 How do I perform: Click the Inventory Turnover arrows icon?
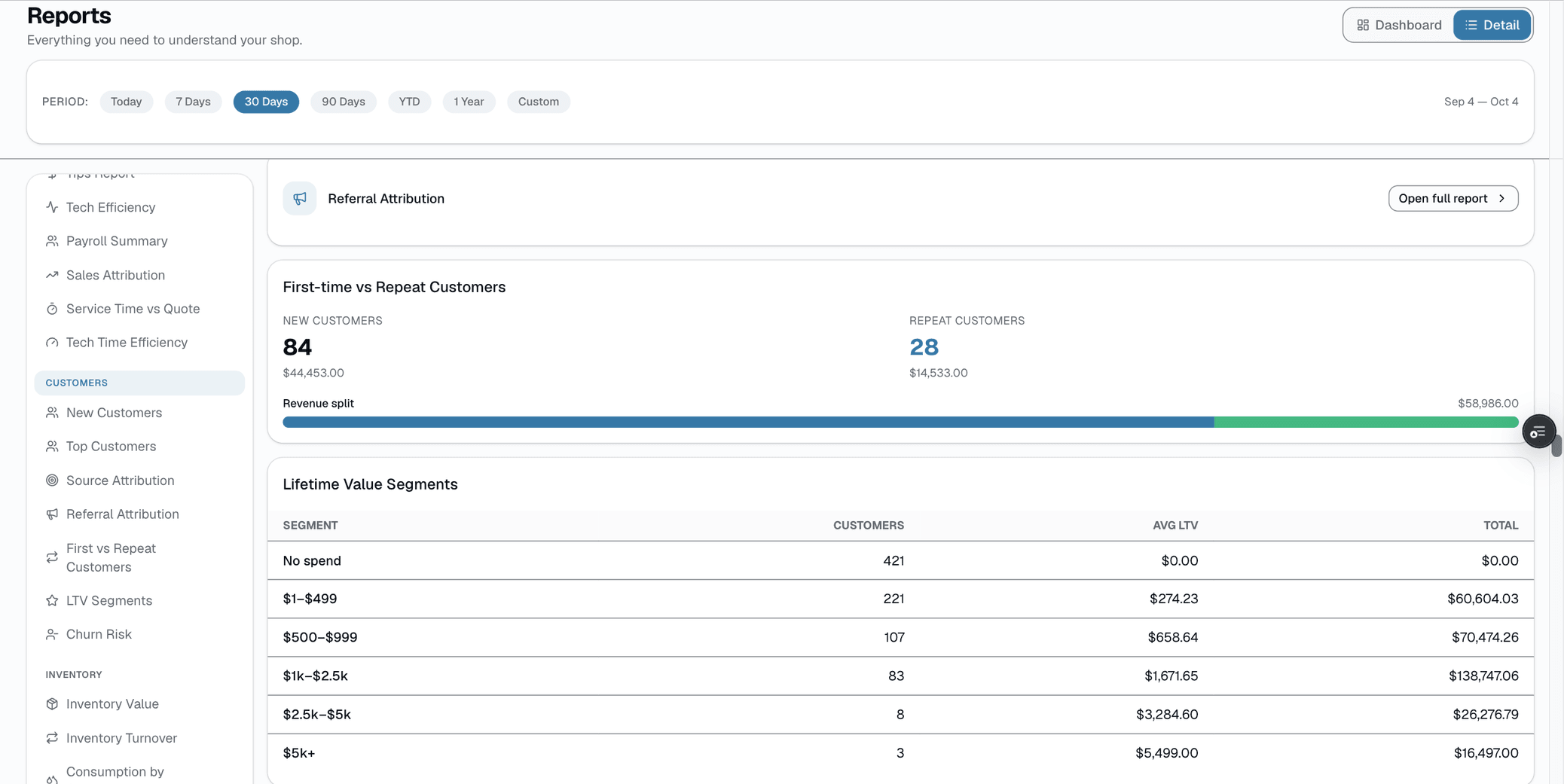(x=52, y=738)
